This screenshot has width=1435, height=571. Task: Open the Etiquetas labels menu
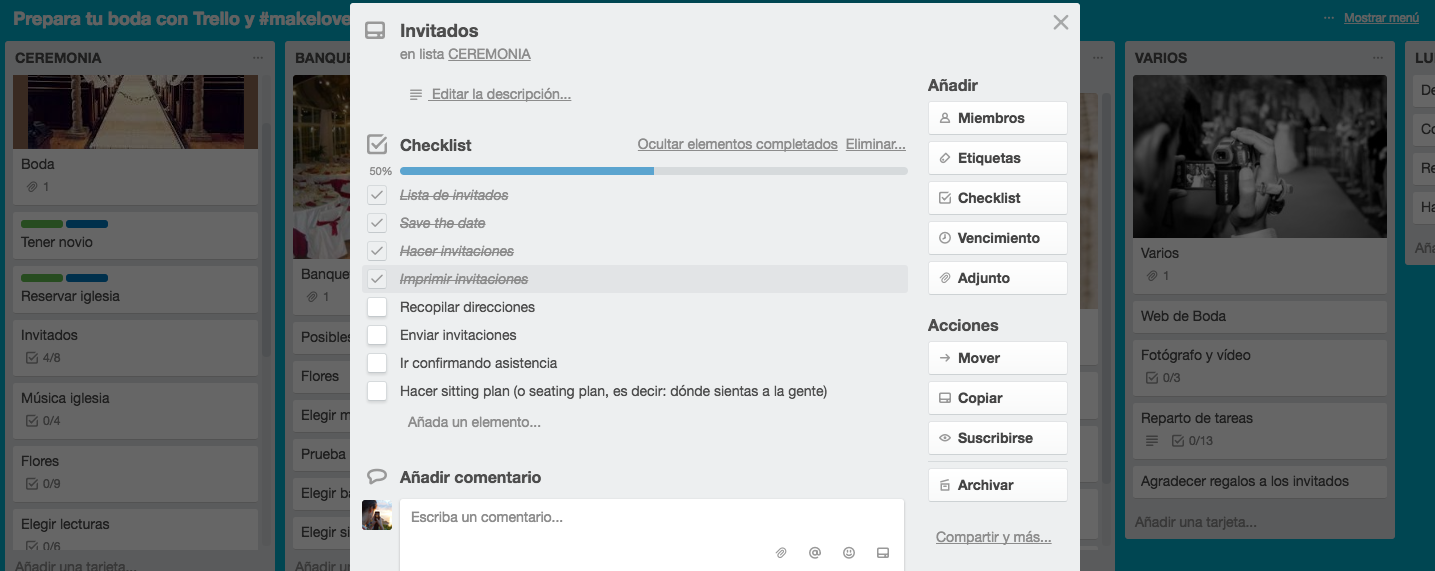click(x=997, y=158)
